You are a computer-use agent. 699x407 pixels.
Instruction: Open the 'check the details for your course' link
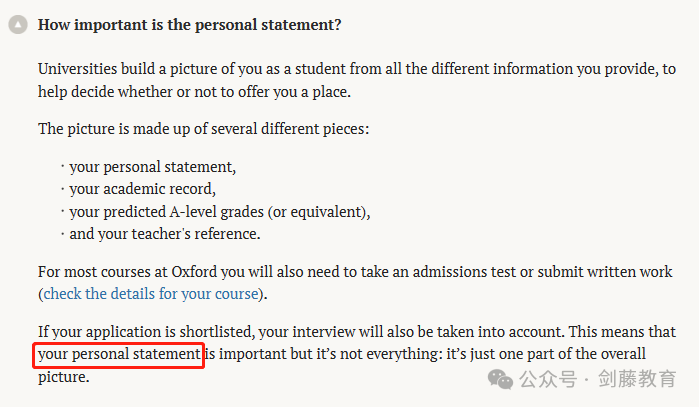coord(151,294)
